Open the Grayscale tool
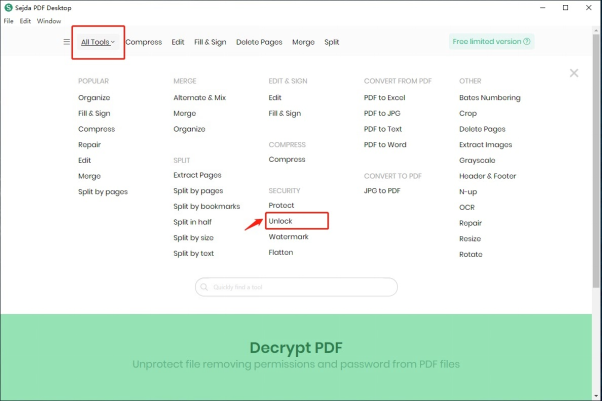 click(x=477, y=161)
